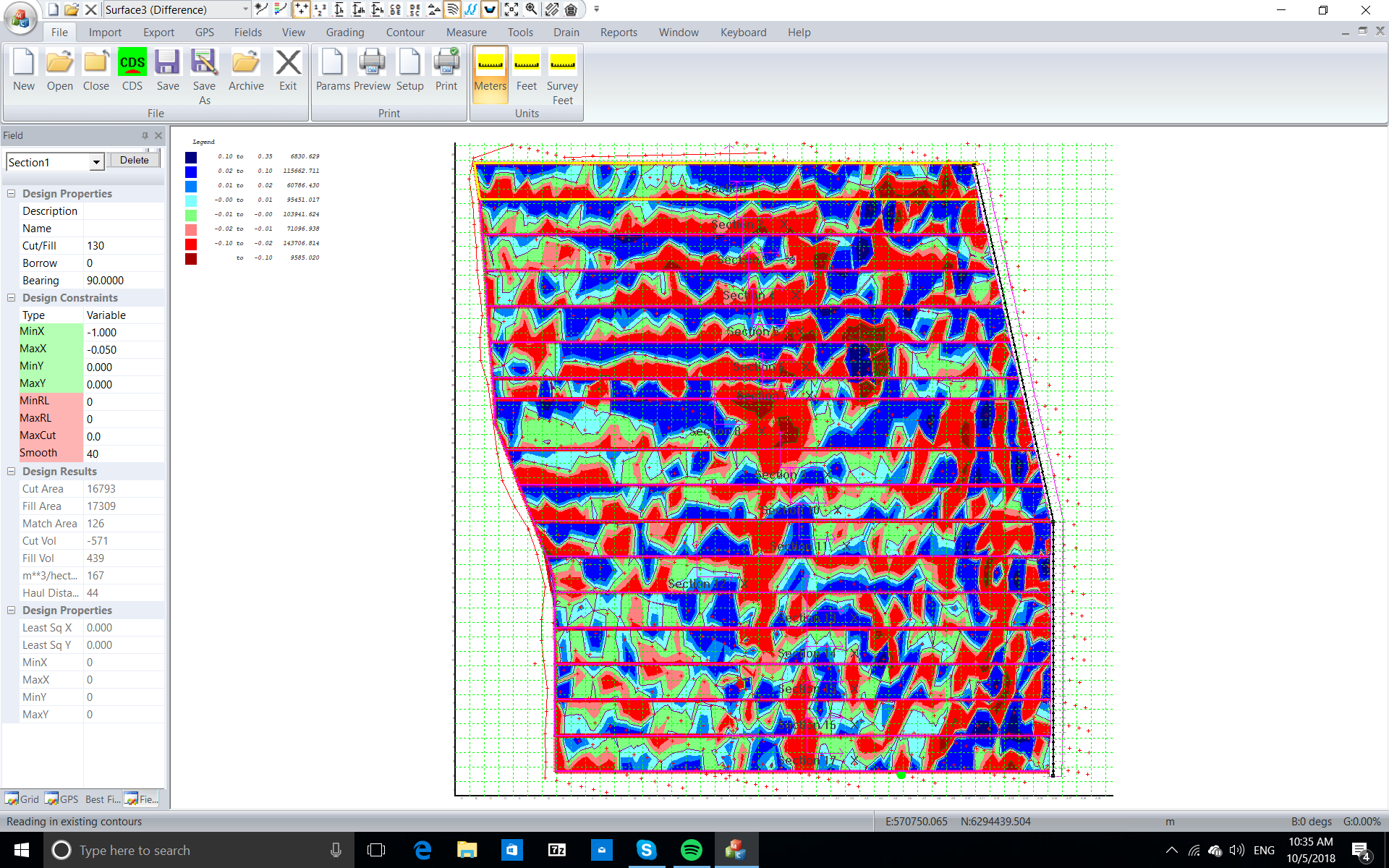
Task: Collapse the Design Constraints group
Action: (12, 298)
